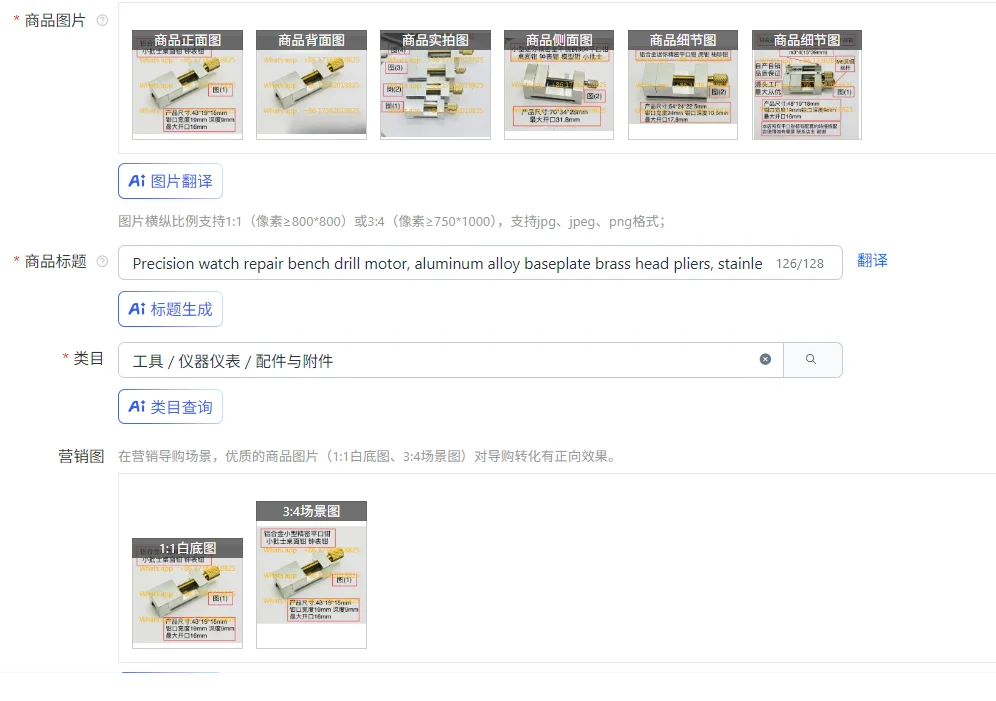Click the 126/128 character counter text
Screen dimensions: 996x701
tap(800, 264)
